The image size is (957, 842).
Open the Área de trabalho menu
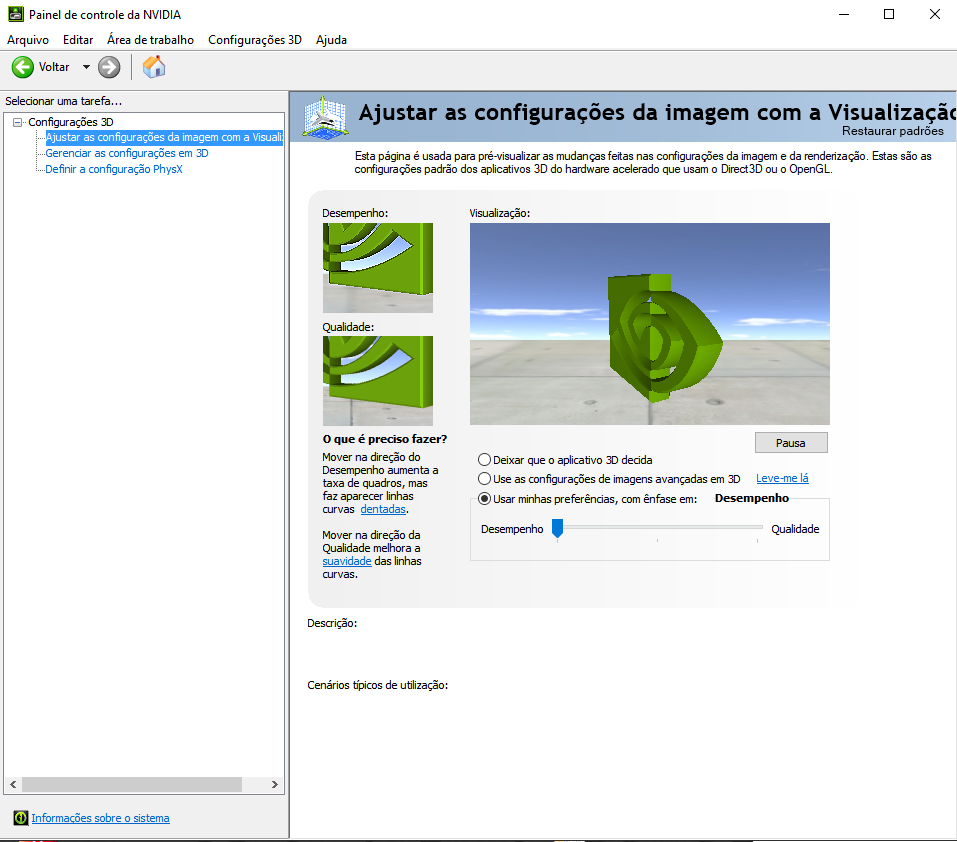pos(150,40)
